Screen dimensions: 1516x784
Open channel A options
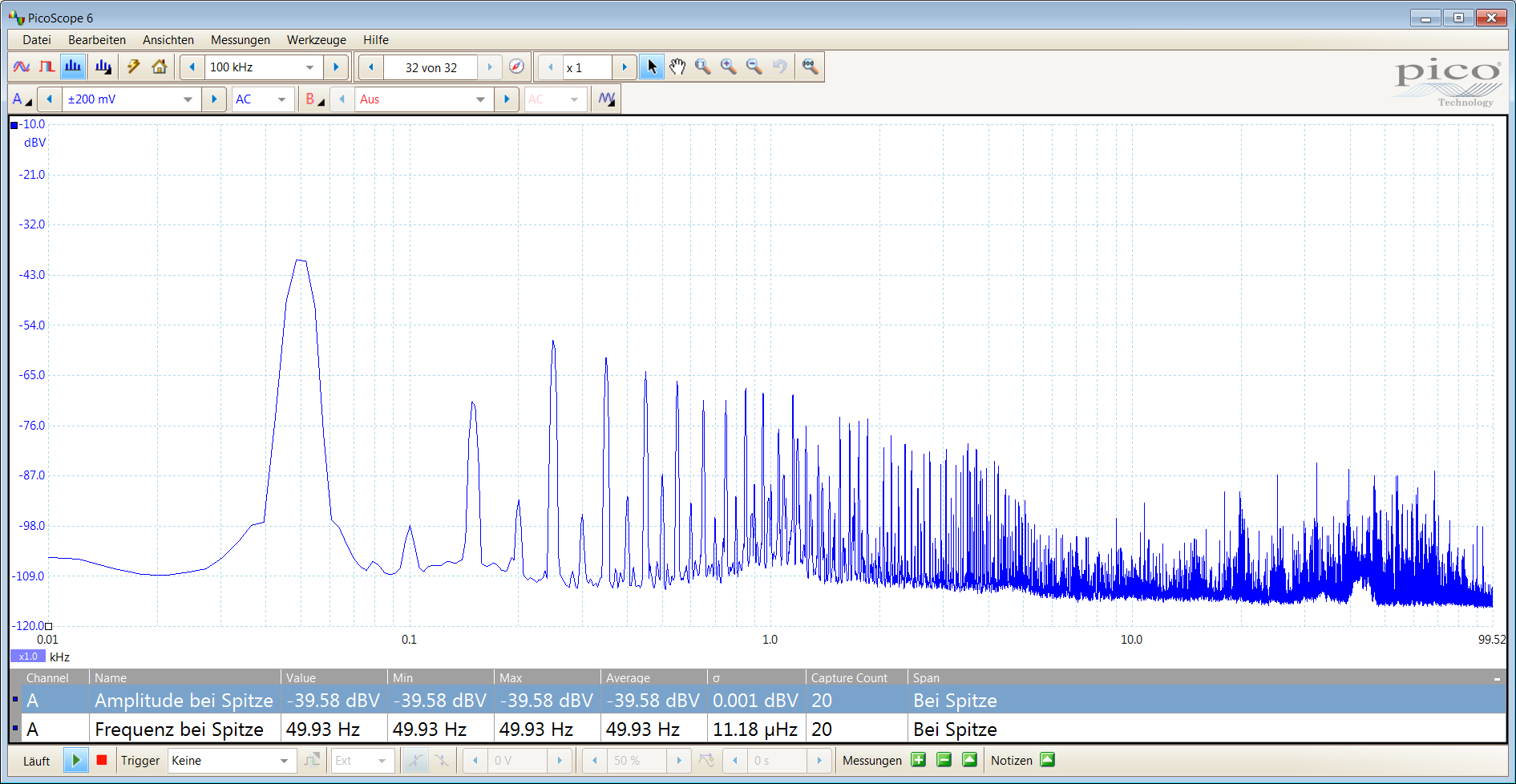(x=22, y=99)
